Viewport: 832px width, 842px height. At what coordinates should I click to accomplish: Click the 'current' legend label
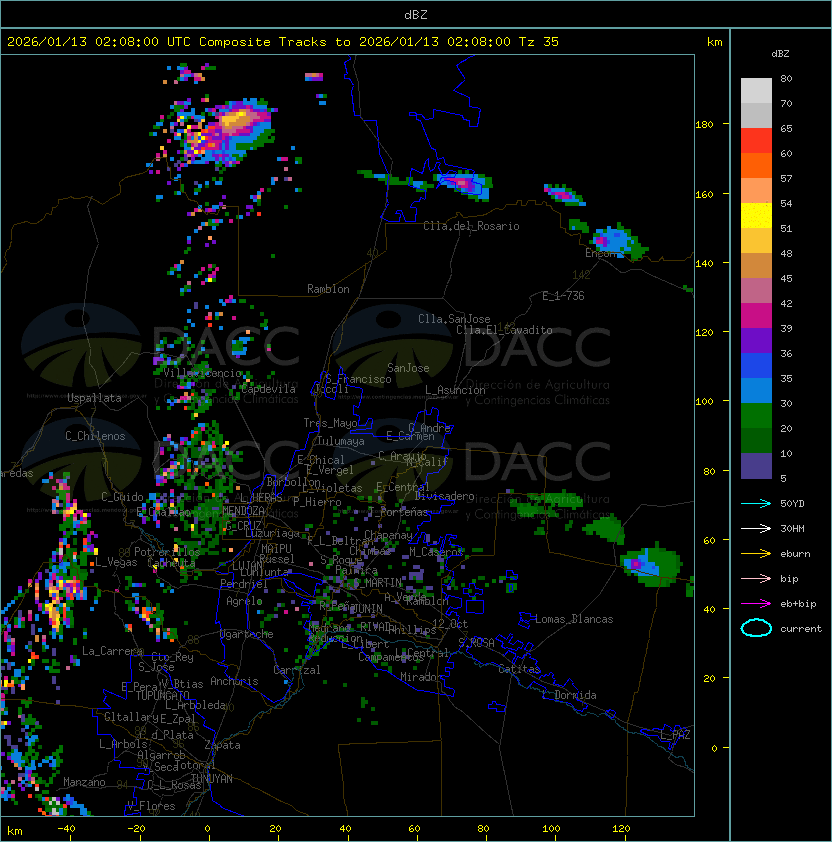(x=801, y=629)
